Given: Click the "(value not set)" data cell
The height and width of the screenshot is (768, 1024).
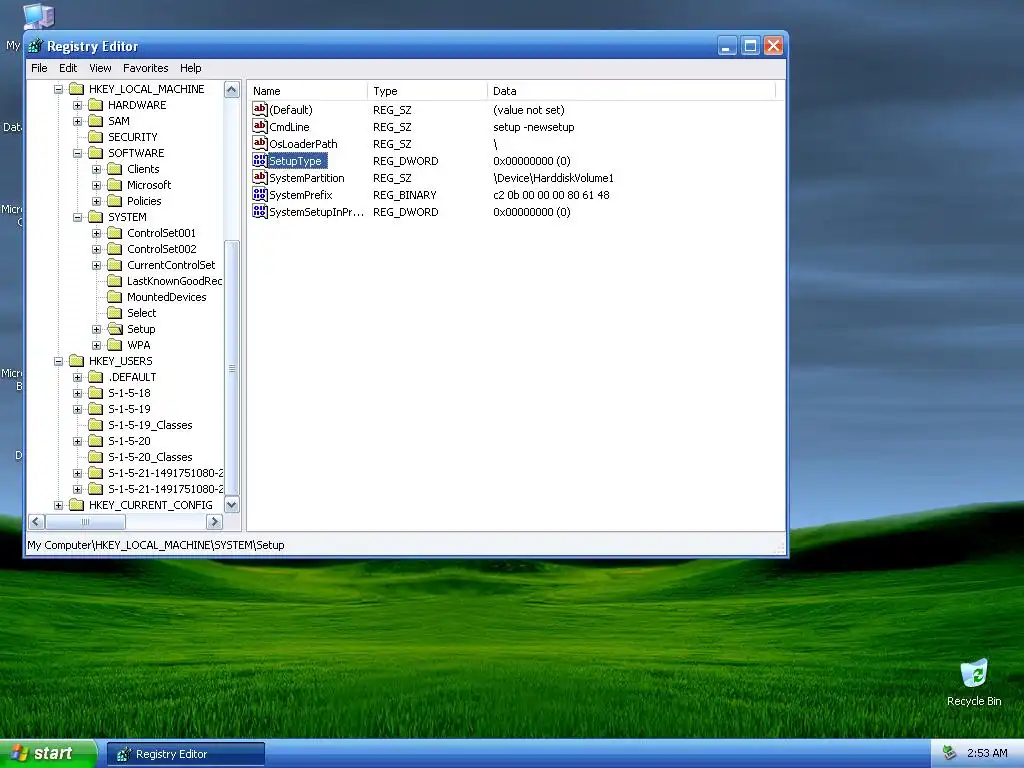Looking at the screenshot, I should (x=528, y=110).
